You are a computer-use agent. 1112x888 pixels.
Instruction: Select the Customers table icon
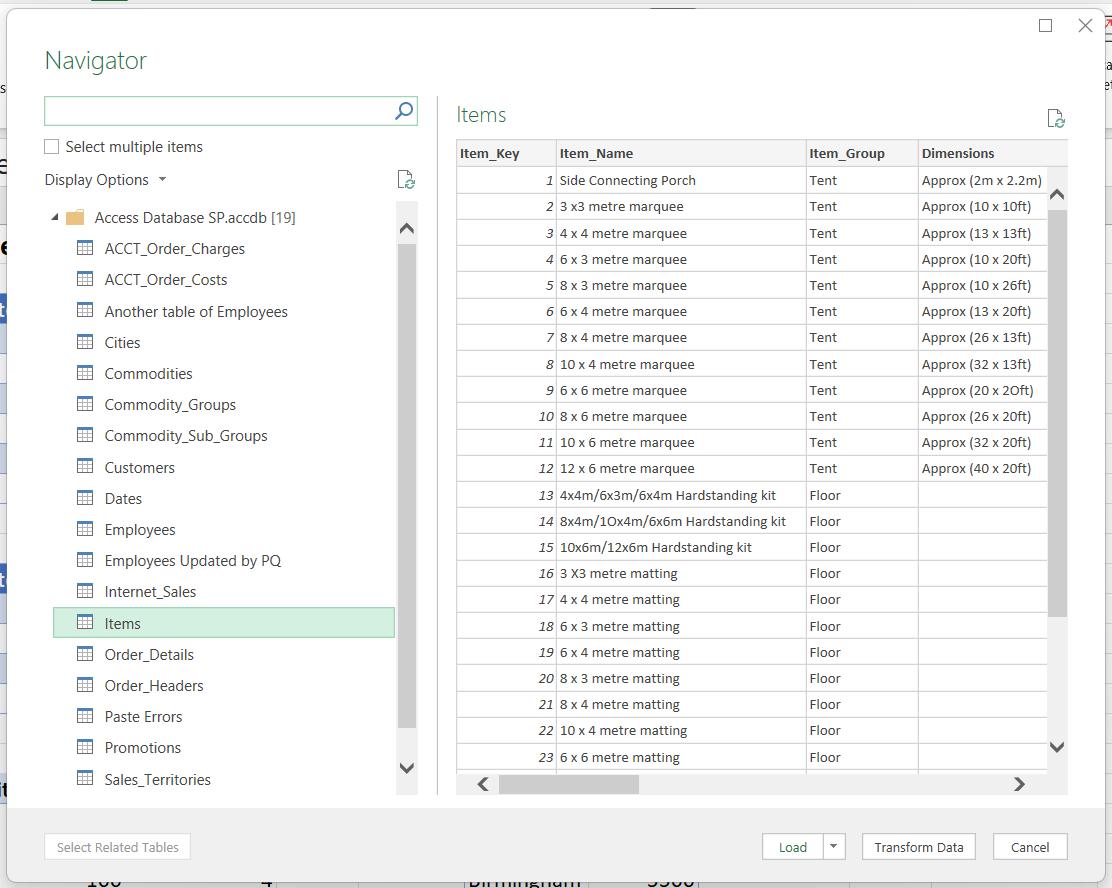pos(85,467)
